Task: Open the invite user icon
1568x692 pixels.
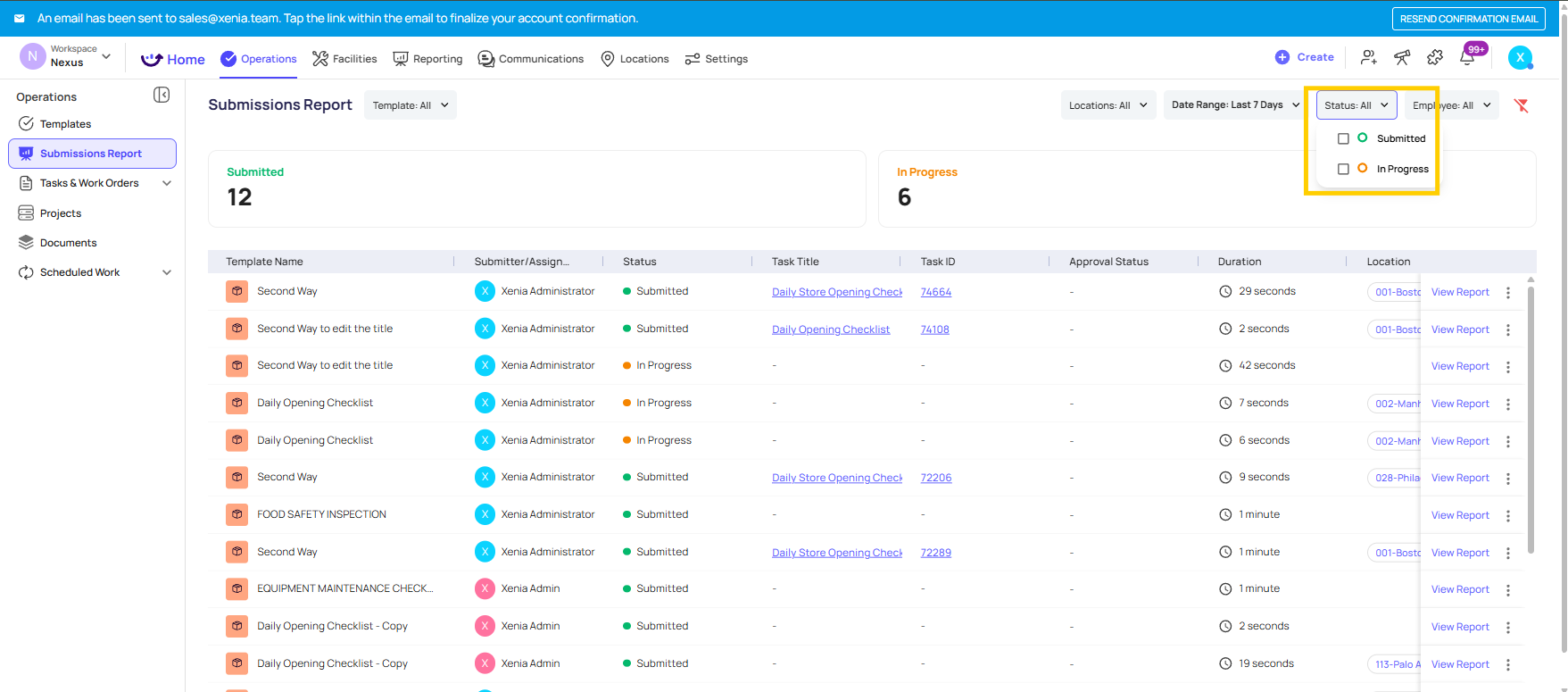Action: pyautogui.click(x=1368, y=57)
